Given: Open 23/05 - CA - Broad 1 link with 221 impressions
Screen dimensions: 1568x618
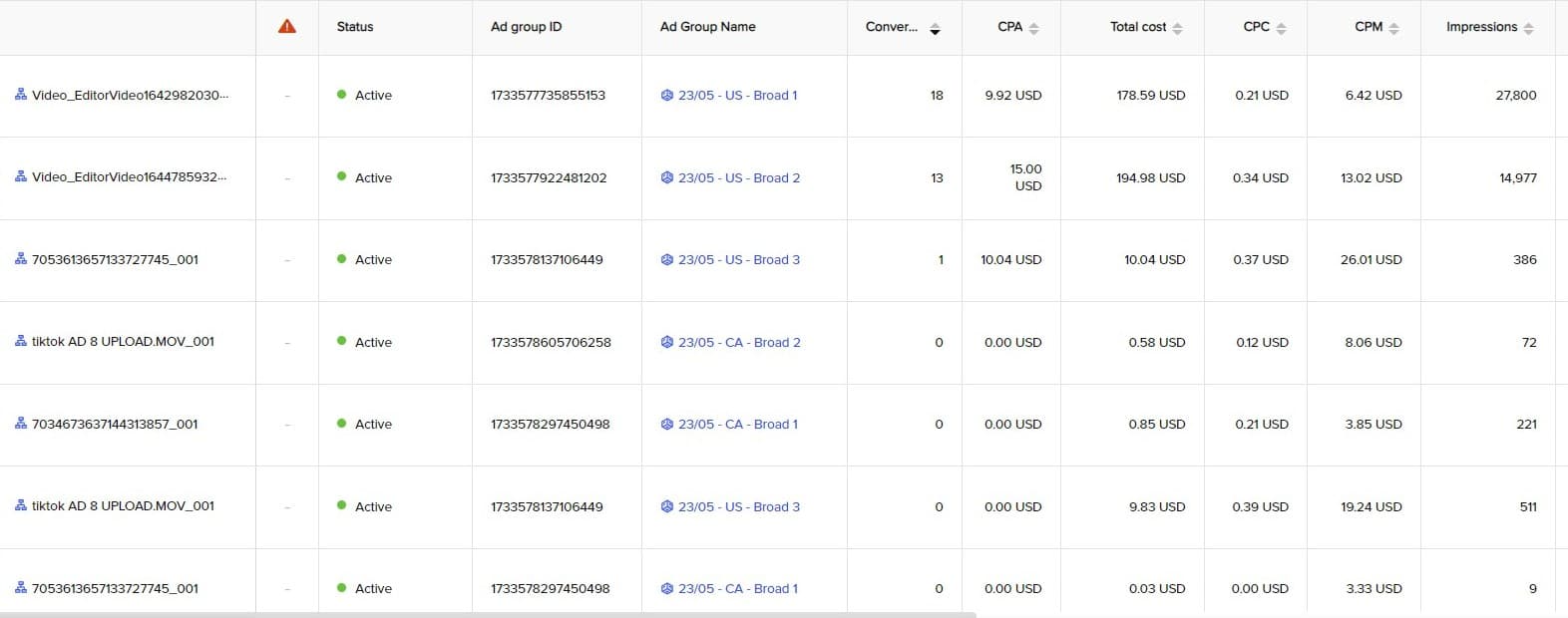Looking at the screenshot, I should (738, 424).
